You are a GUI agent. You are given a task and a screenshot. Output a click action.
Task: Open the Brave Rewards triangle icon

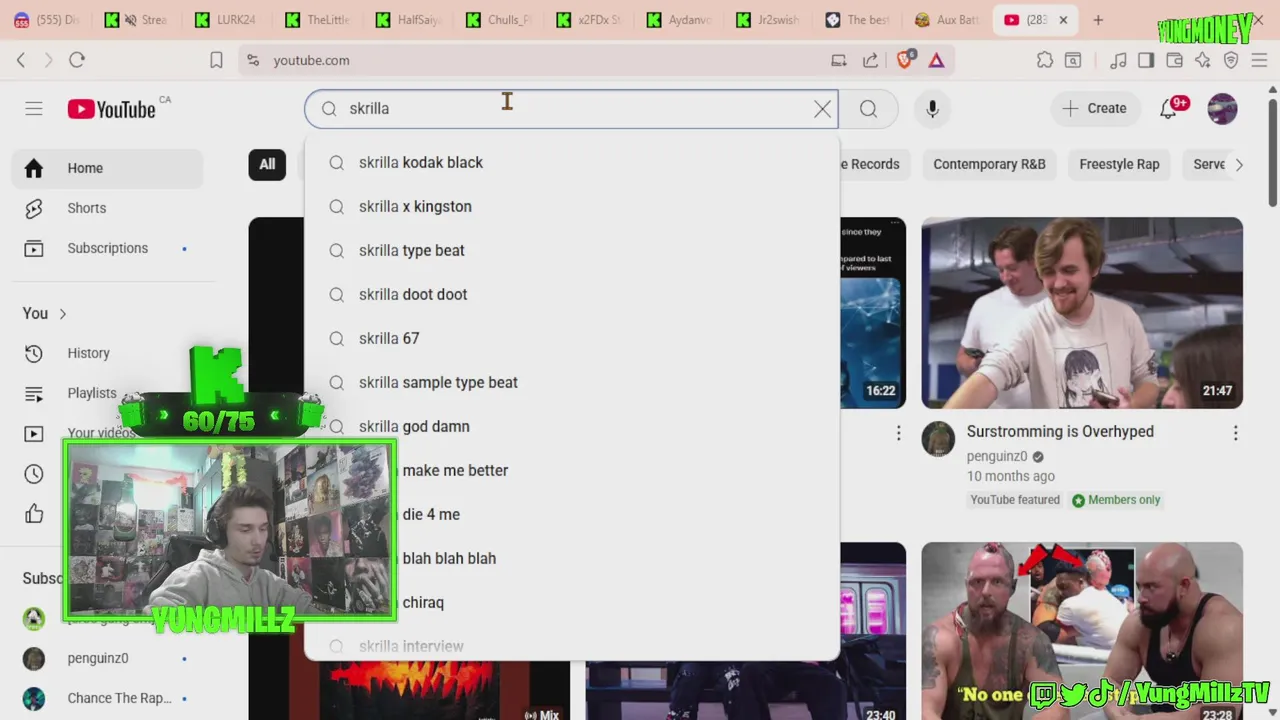[x=936, y=60]
